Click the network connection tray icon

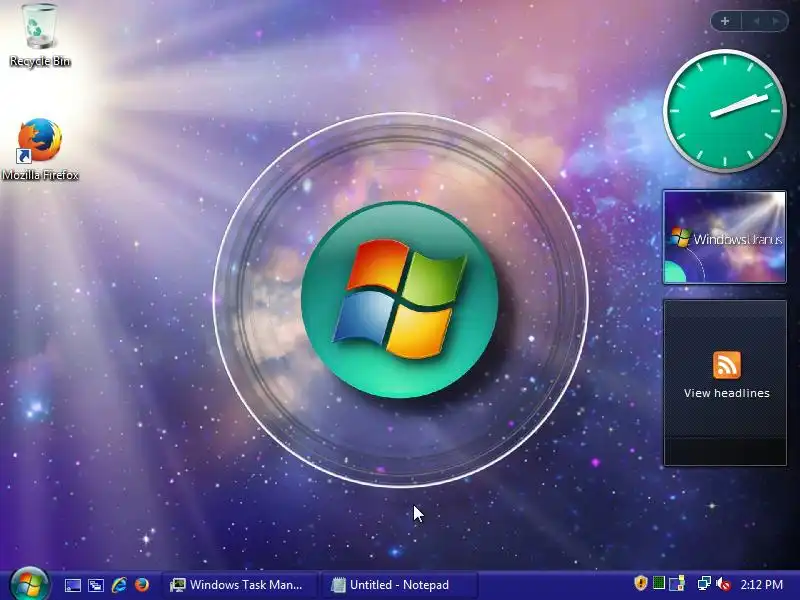(x=704, y=583)
